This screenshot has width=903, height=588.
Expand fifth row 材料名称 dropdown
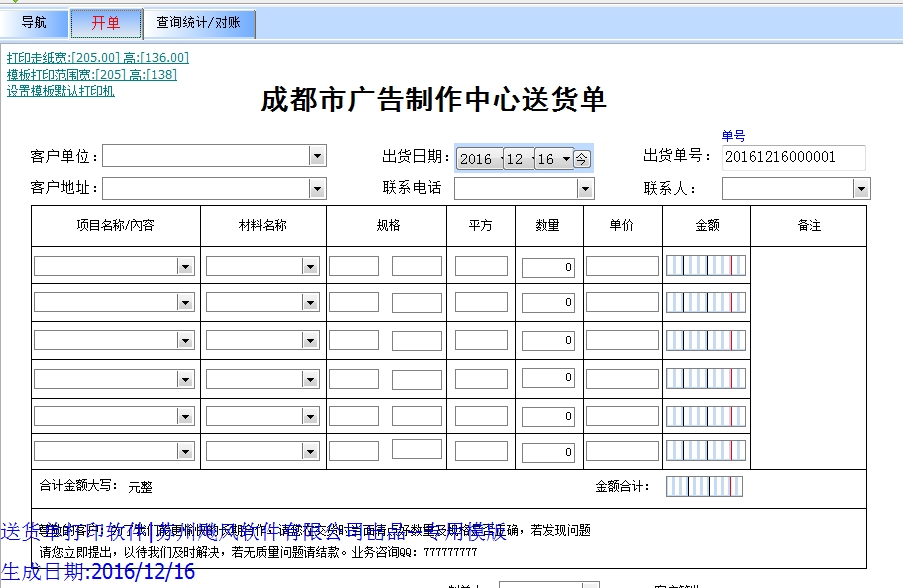click(x=310, y=416)
